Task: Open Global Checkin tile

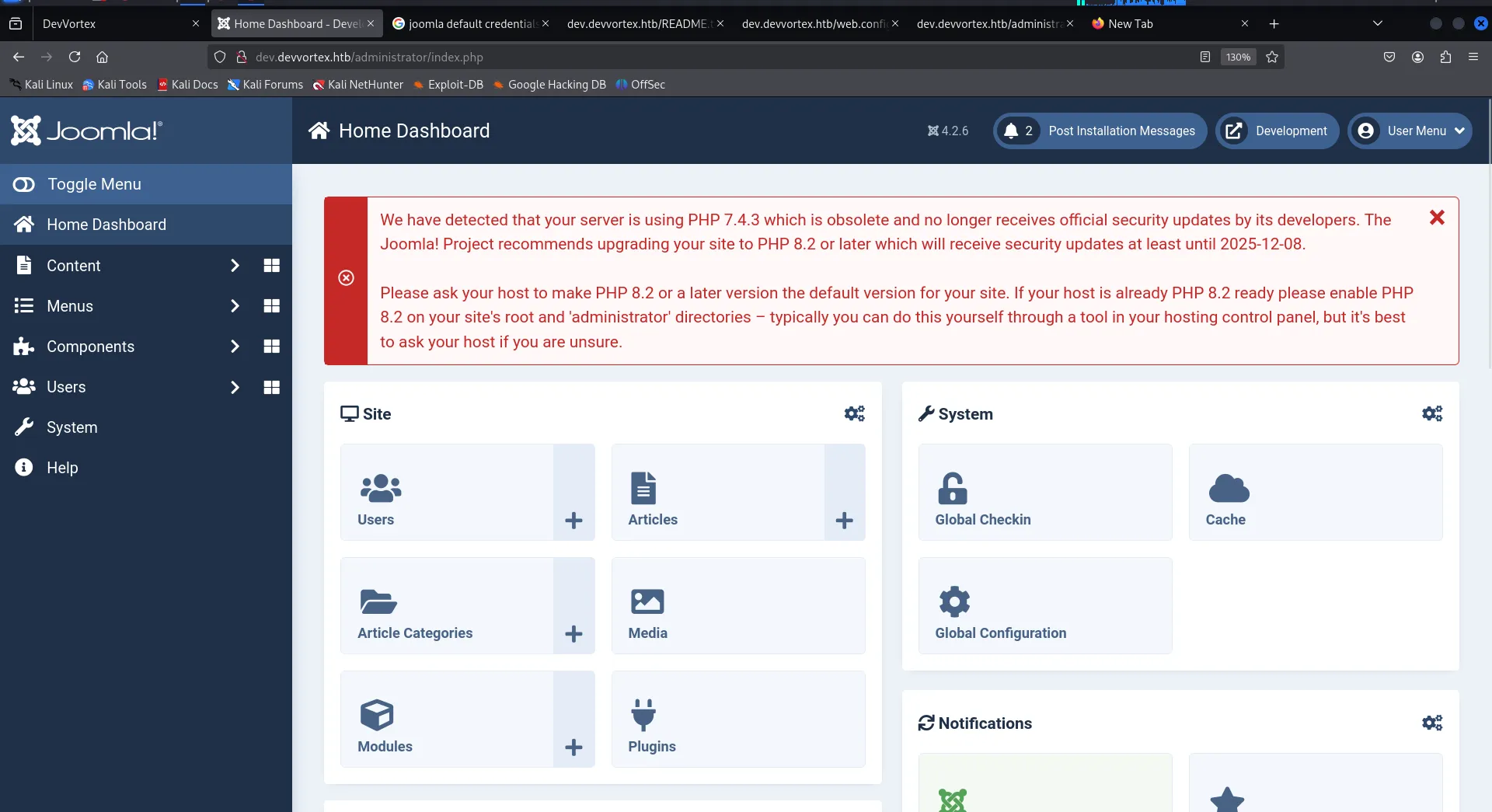Action: tap(1045, 492)
